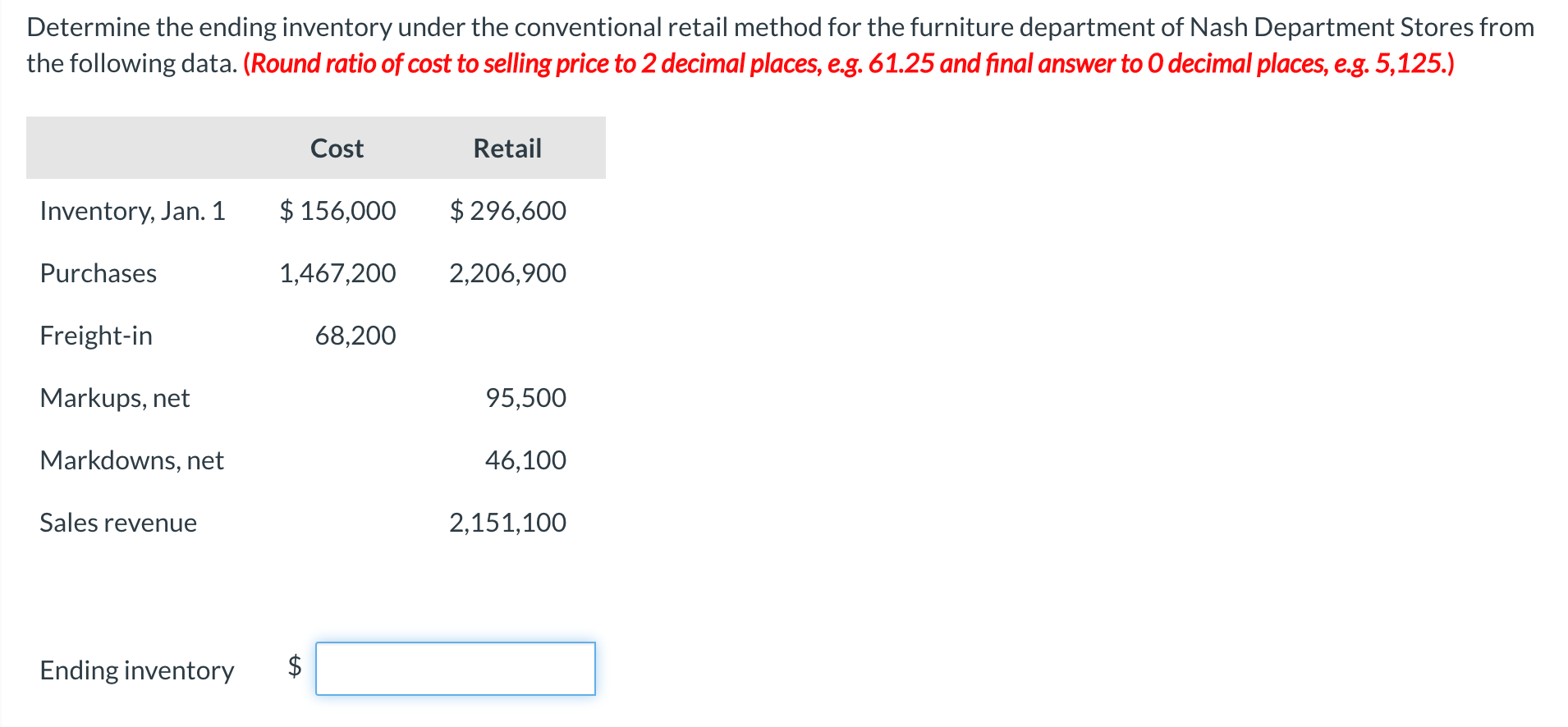Select the Cost column header
The image size is (1568, 727).
pos(336,148)
